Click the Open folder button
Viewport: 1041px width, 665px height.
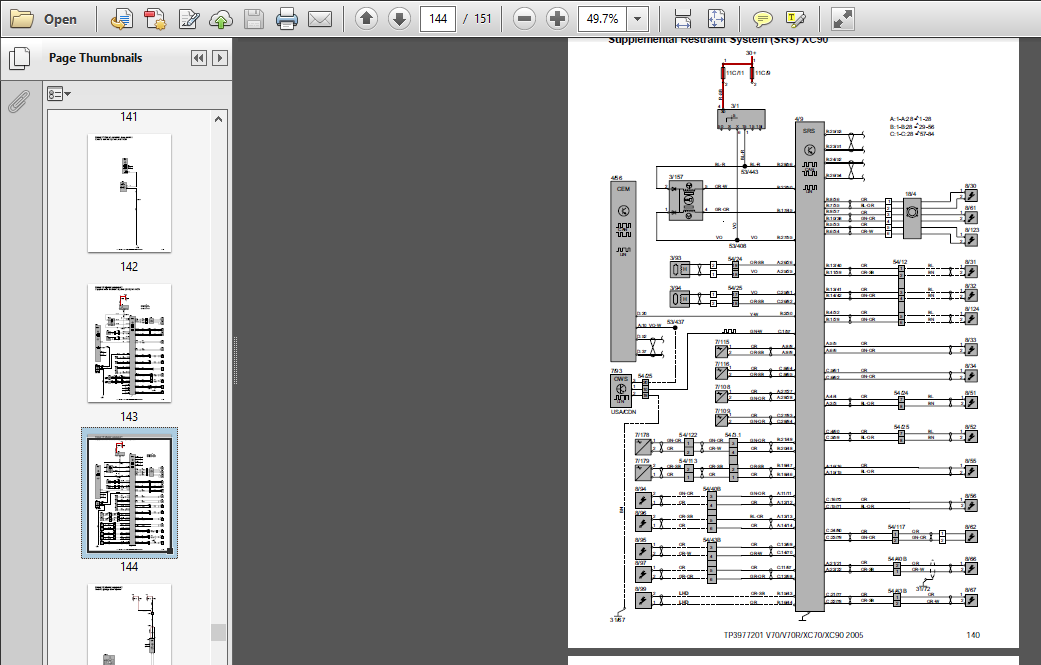point(44,19)
